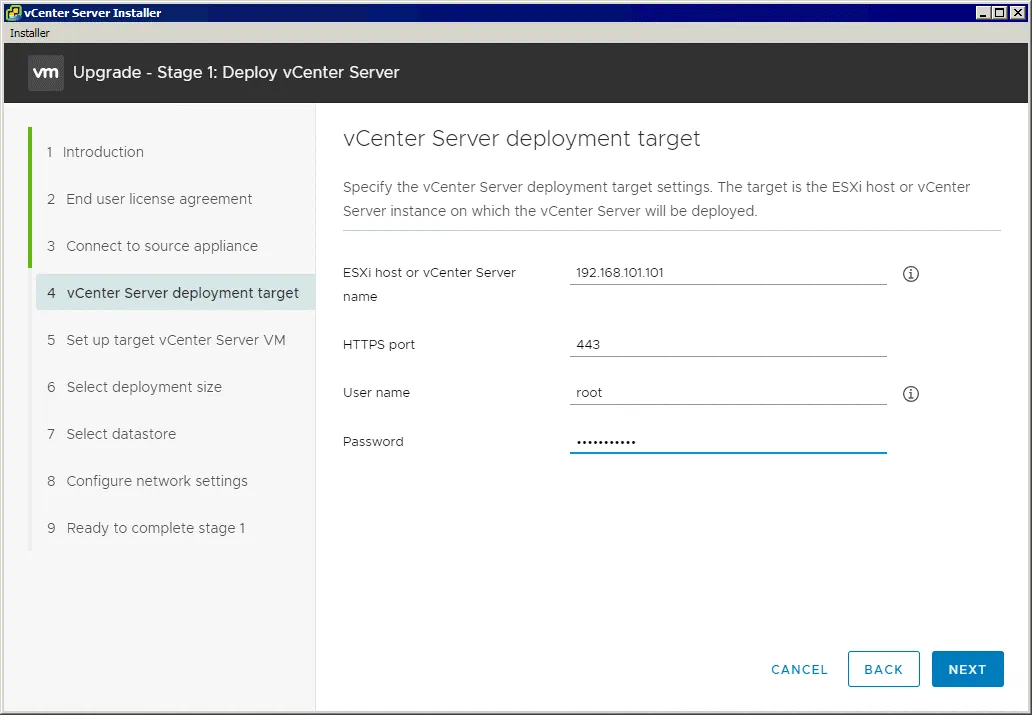Screen dimensions: 1032x715
Task: Click the VMware vm logo in header
Action: [x=46, y=73]
